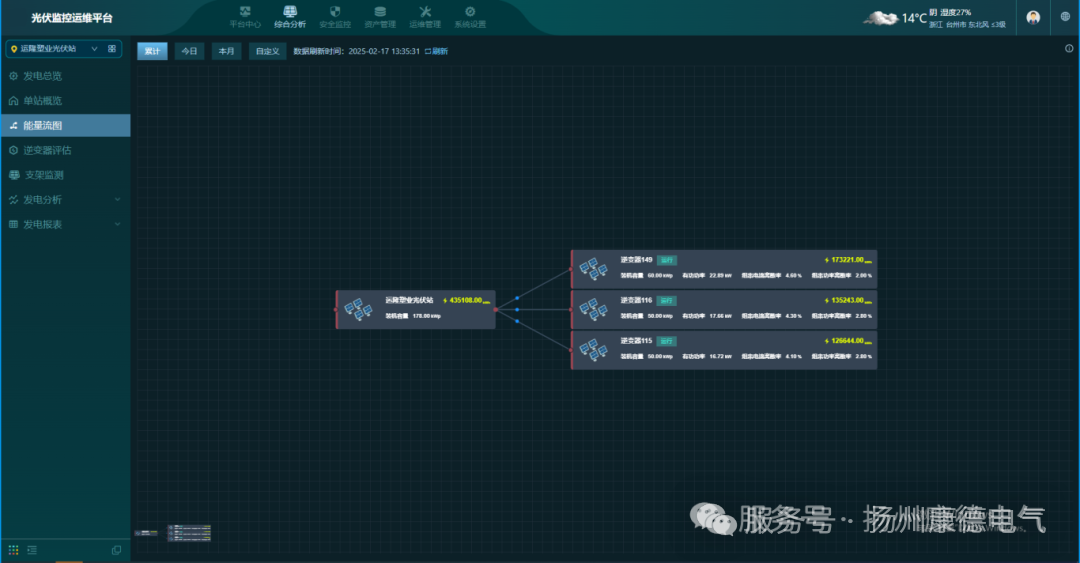Click the globe language icon

(x=1065, y=17)
